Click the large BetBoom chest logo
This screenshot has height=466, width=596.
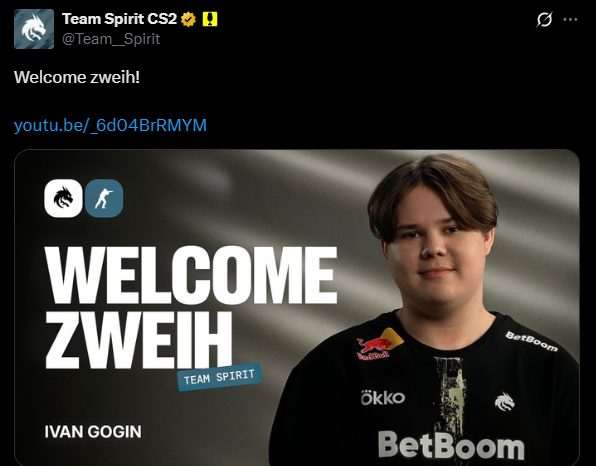tap(451, 445)
